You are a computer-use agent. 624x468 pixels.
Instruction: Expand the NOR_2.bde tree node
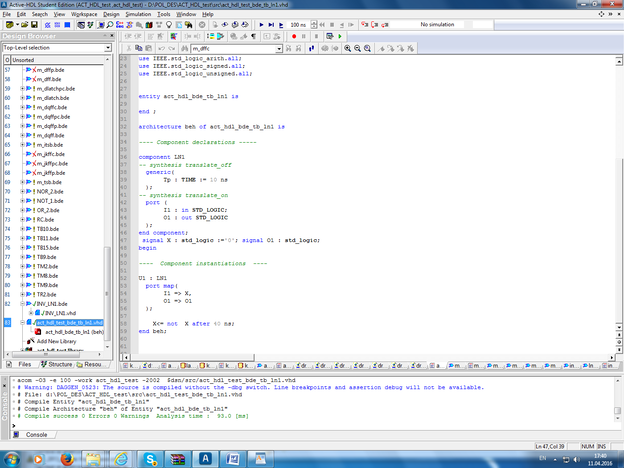(x=23, y=191)
